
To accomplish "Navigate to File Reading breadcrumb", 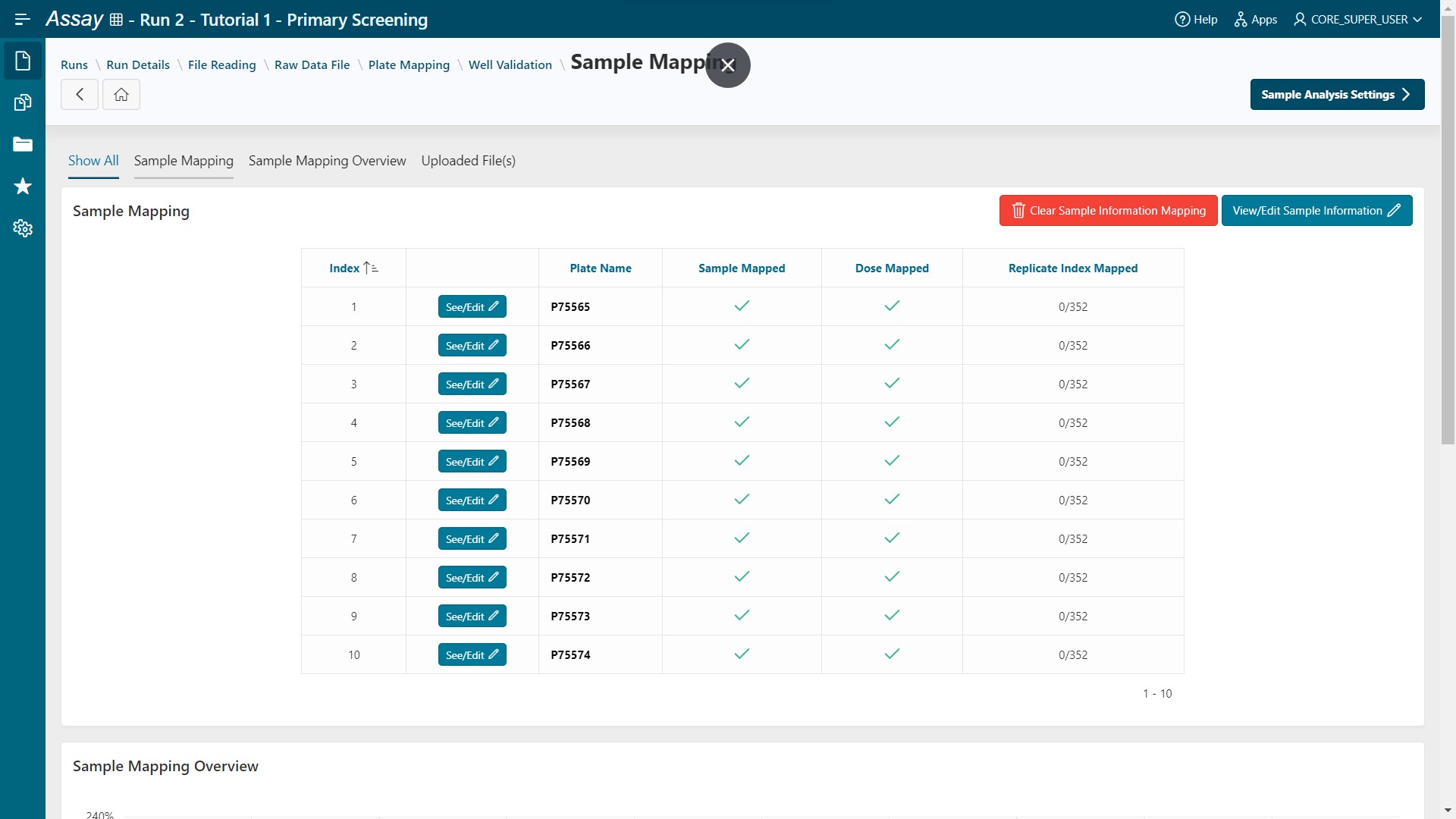I will pos(222,65).
